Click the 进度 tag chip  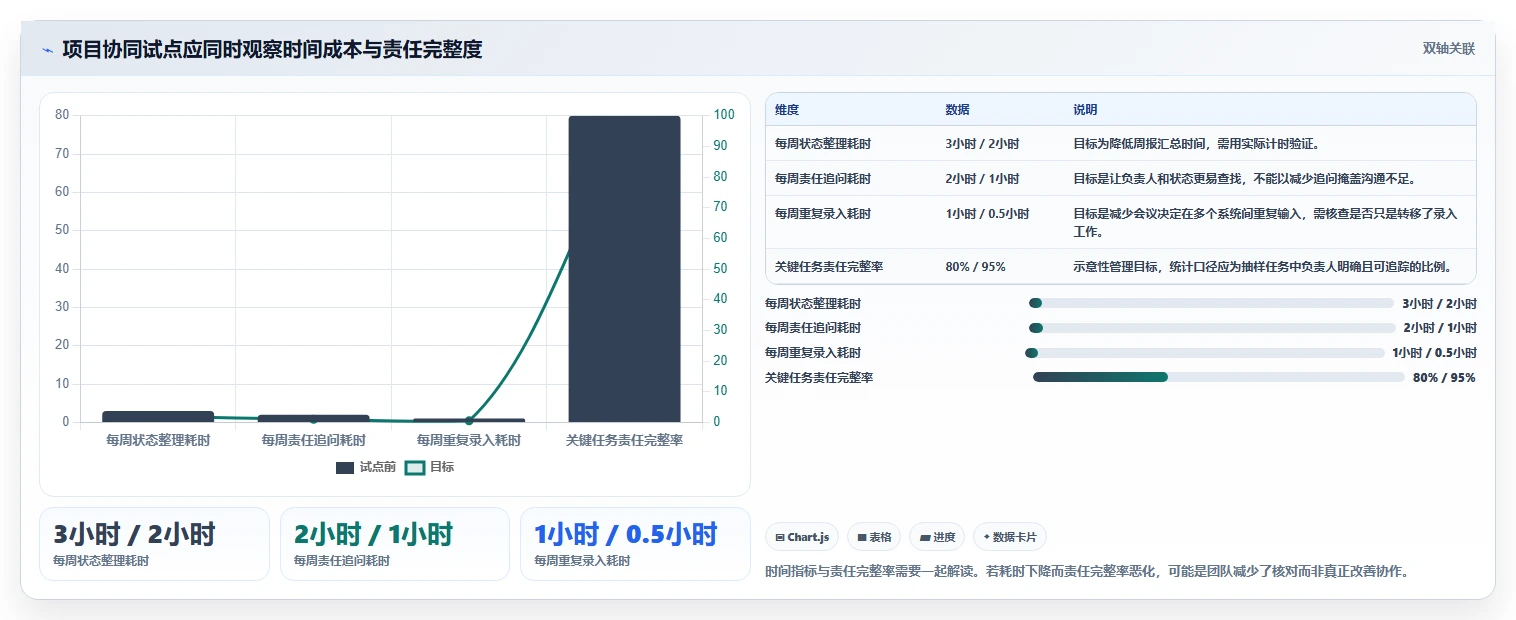click(x=937, y=537)
